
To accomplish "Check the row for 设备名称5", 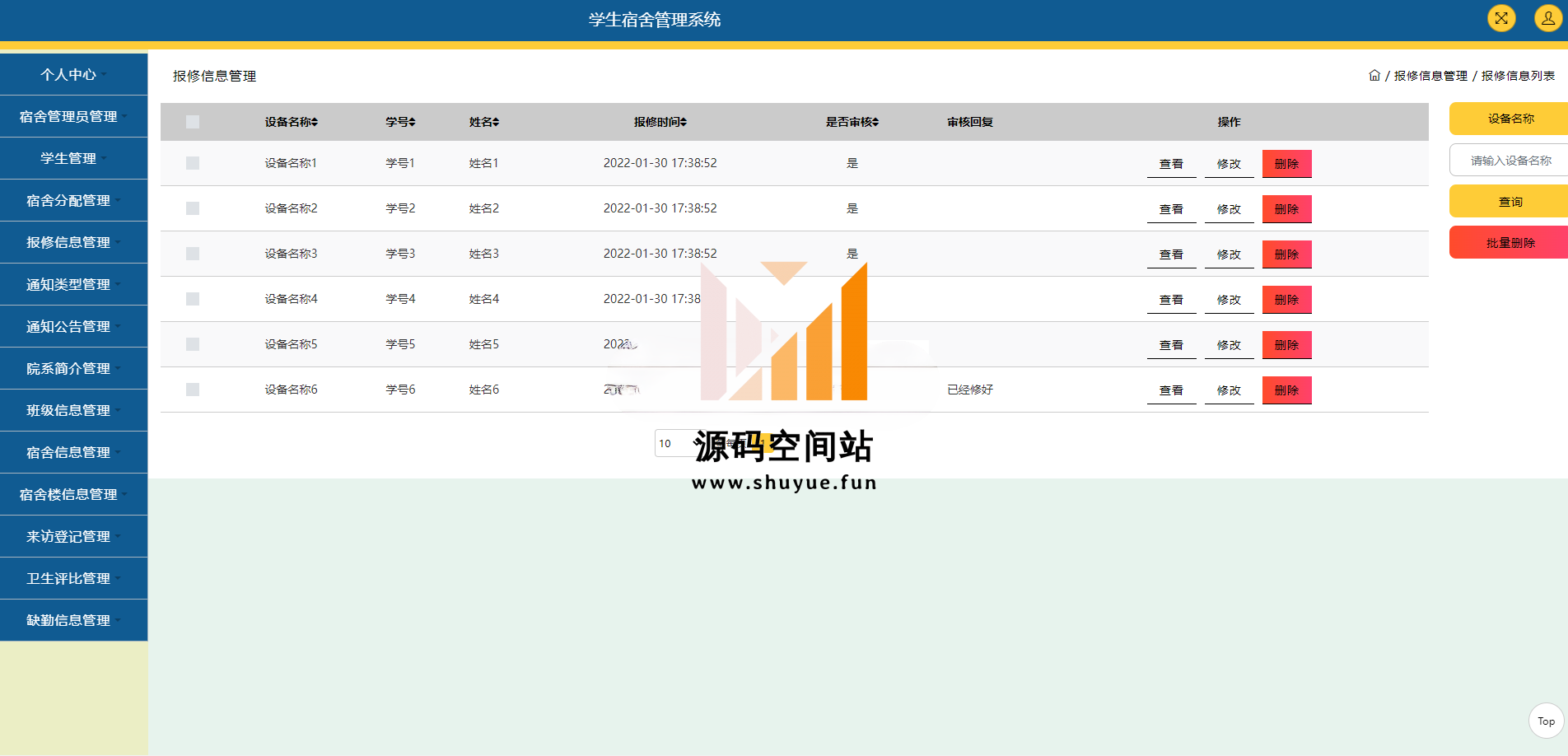I will tap(193, 344).
